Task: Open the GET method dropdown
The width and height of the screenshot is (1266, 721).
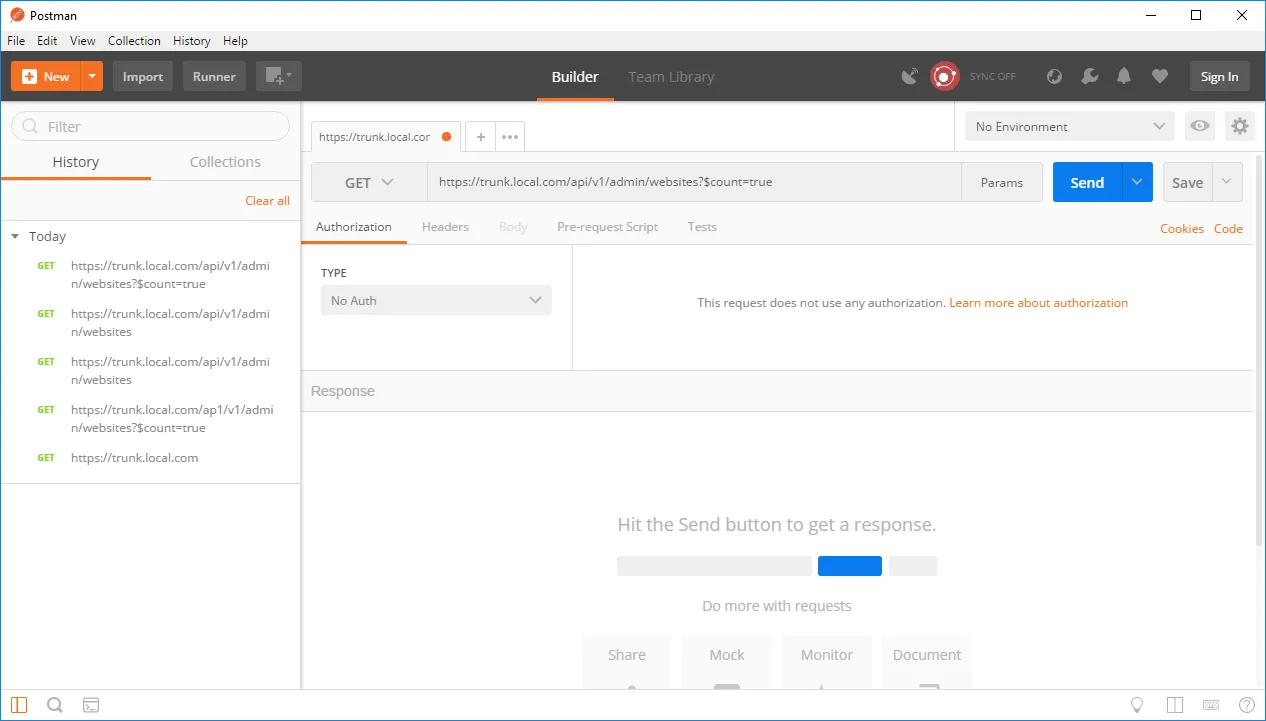Action: coord(369,182)
